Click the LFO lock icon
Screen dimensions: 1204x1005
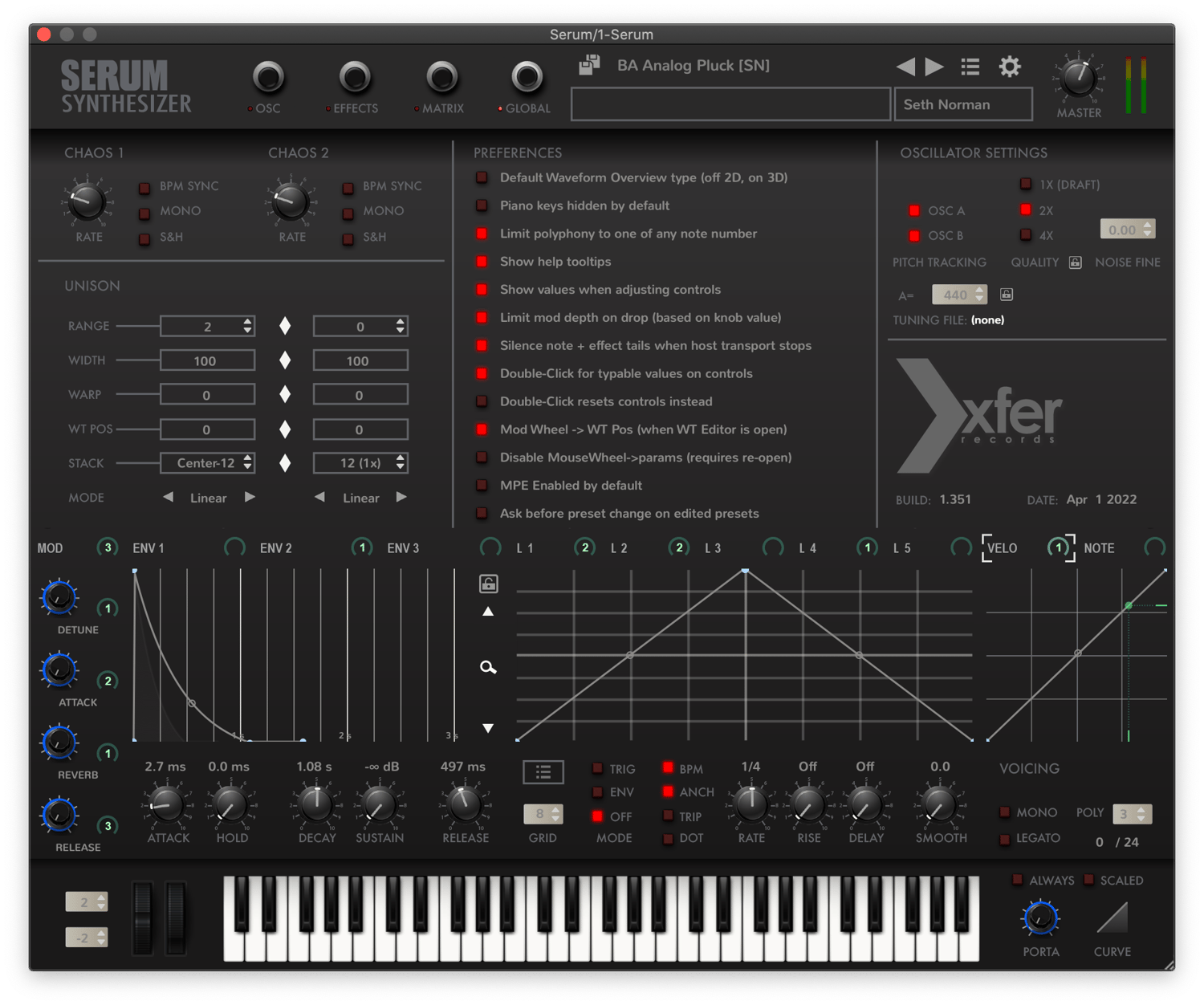(x=488, y=584)
